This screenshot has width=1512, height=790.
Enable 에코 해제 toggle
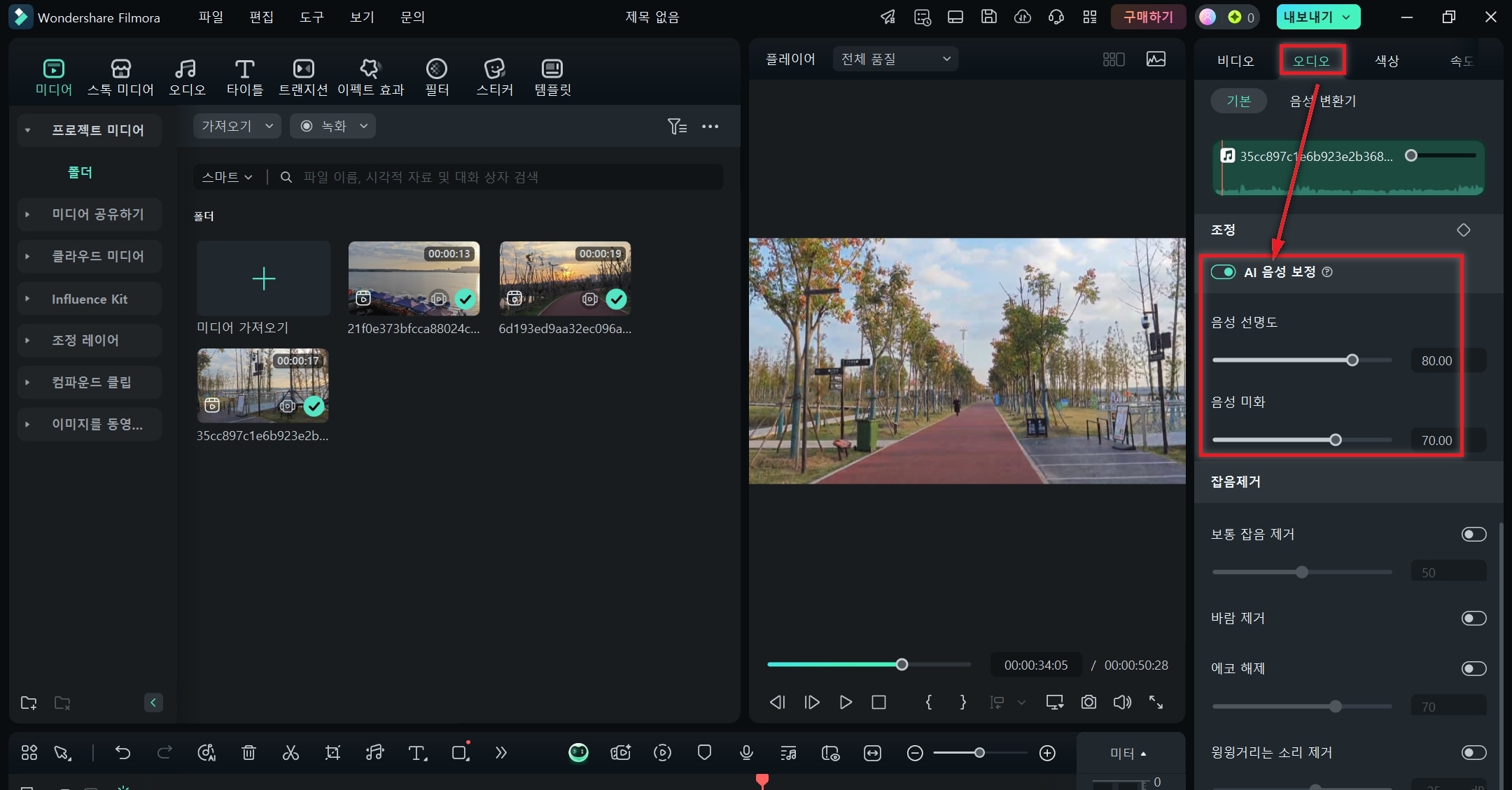pyautogui.click(x=1473, y=669)
